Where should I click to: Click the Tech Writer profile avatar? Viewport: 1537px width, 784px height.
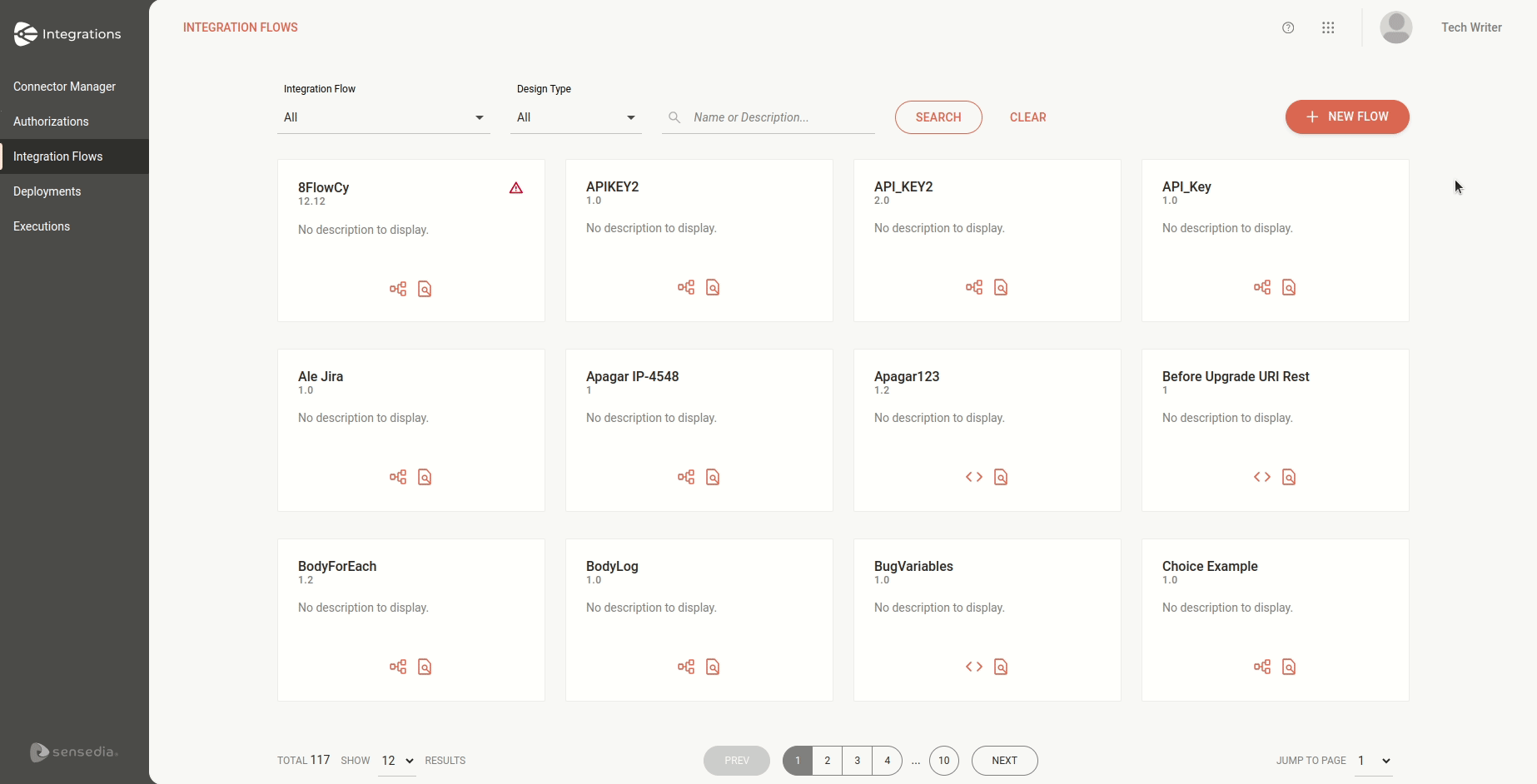click(1396, 27)
